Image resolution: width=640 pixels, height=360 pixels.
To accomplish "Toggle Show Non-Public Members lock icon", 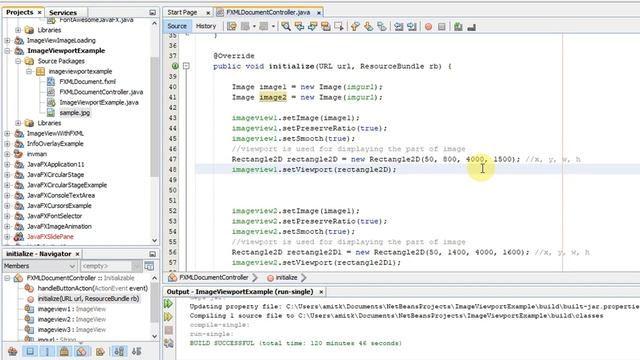I will tap(64, 351).
